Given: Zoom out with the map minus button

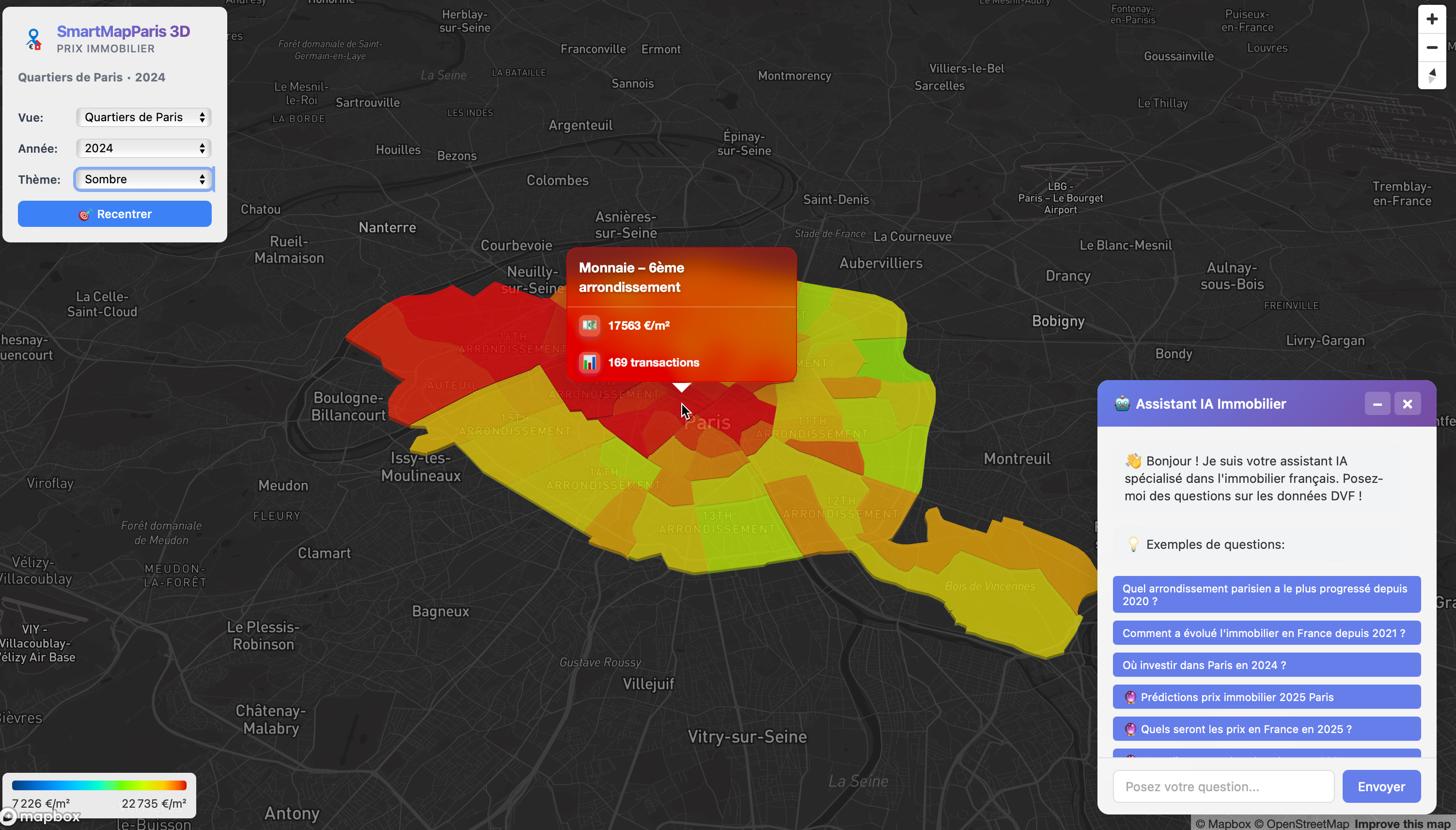Looking at the screenshot, I should click(1431, 48).
